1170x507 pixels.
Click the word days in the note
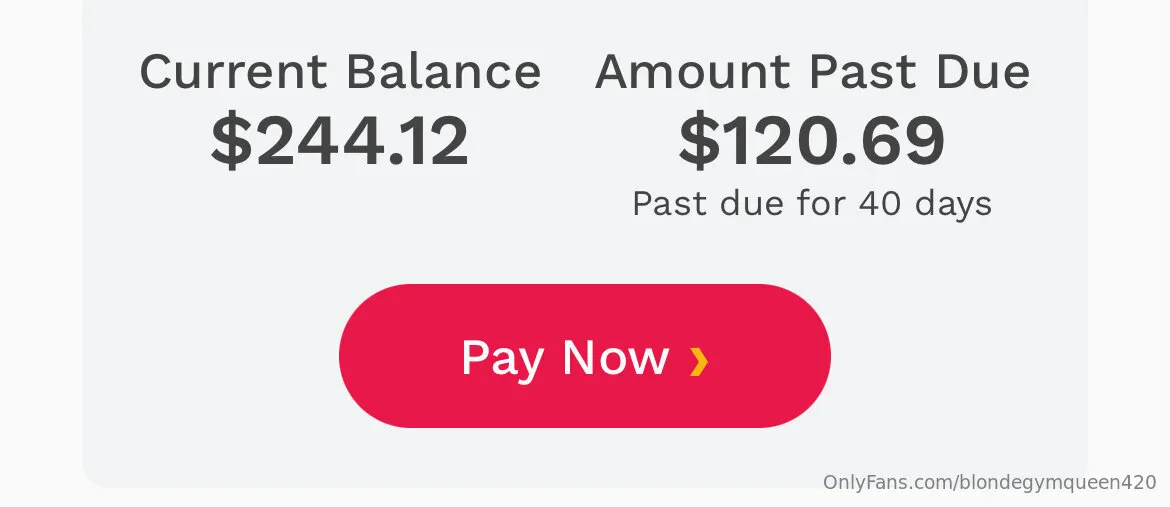(953, 204)
